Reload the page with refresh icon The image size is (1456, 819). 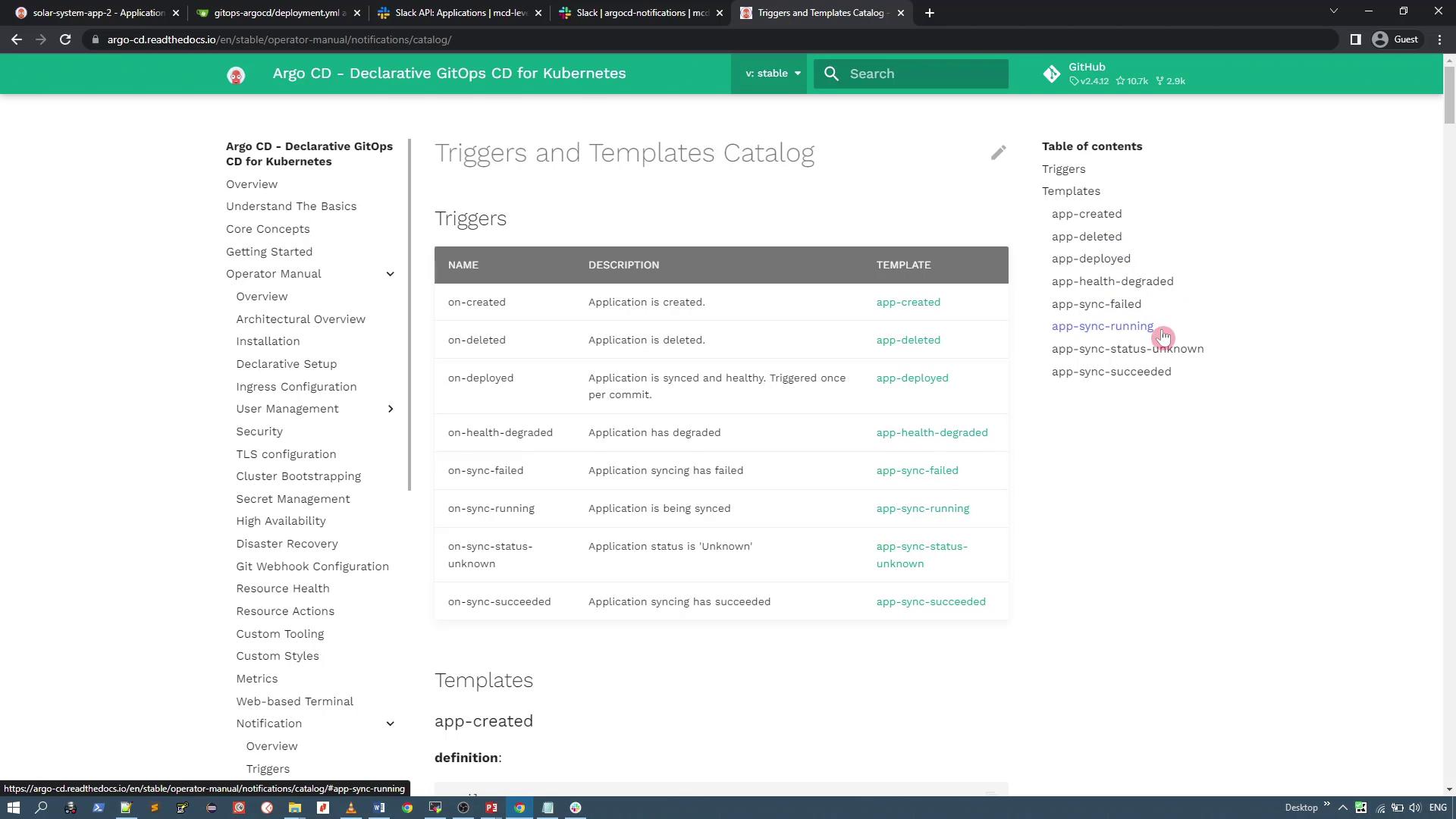(65, 39)
